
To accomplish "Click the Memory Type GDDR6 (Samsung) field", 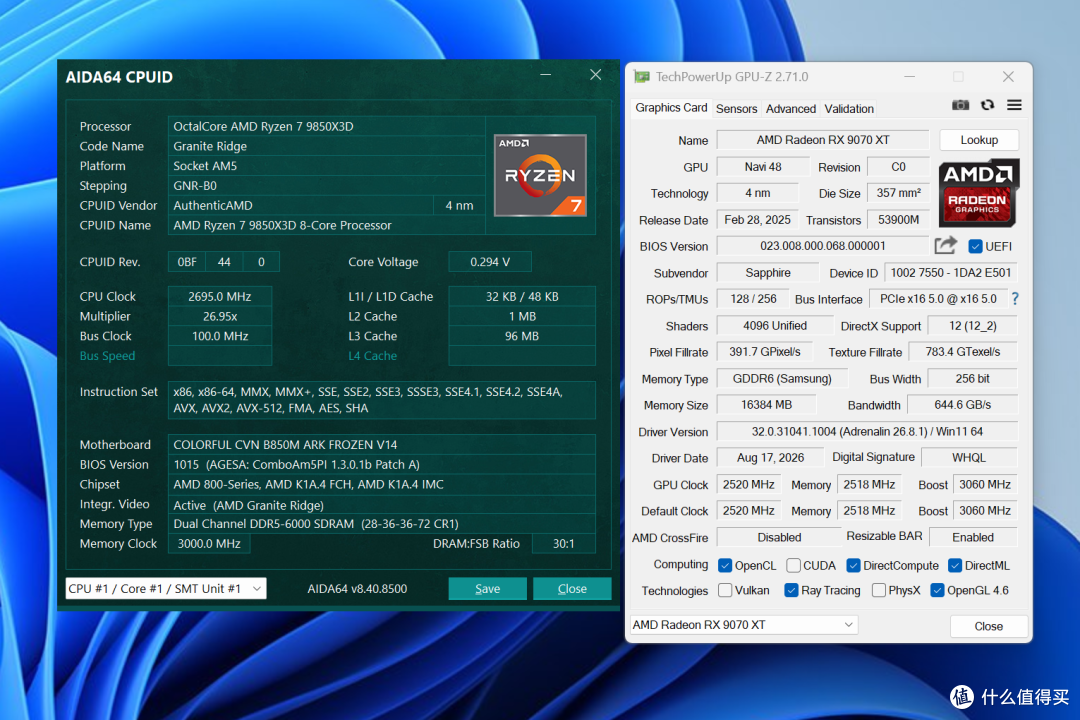I will pos(782,378).
